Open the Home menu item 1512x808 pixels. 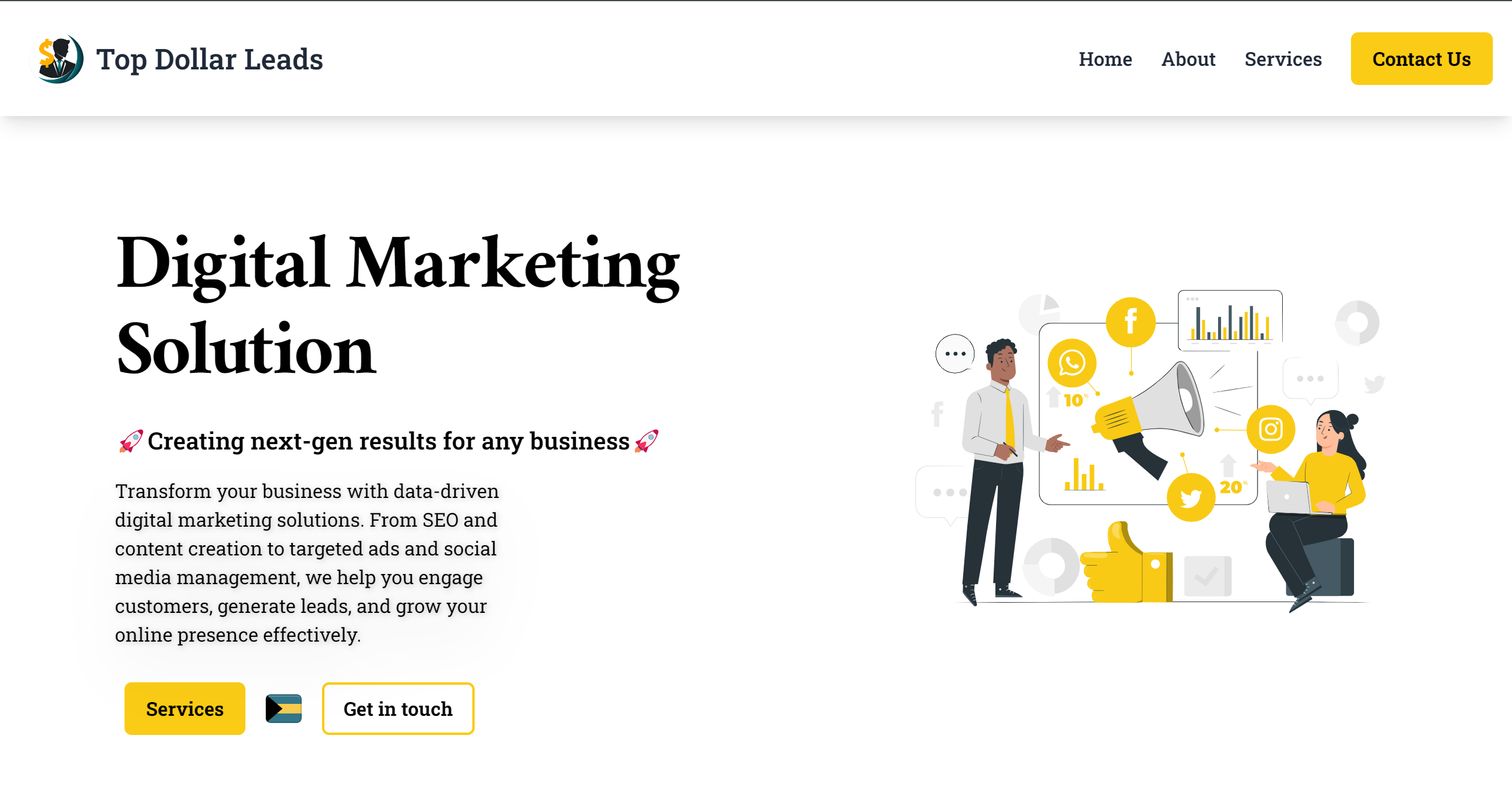click(1105, 59)
